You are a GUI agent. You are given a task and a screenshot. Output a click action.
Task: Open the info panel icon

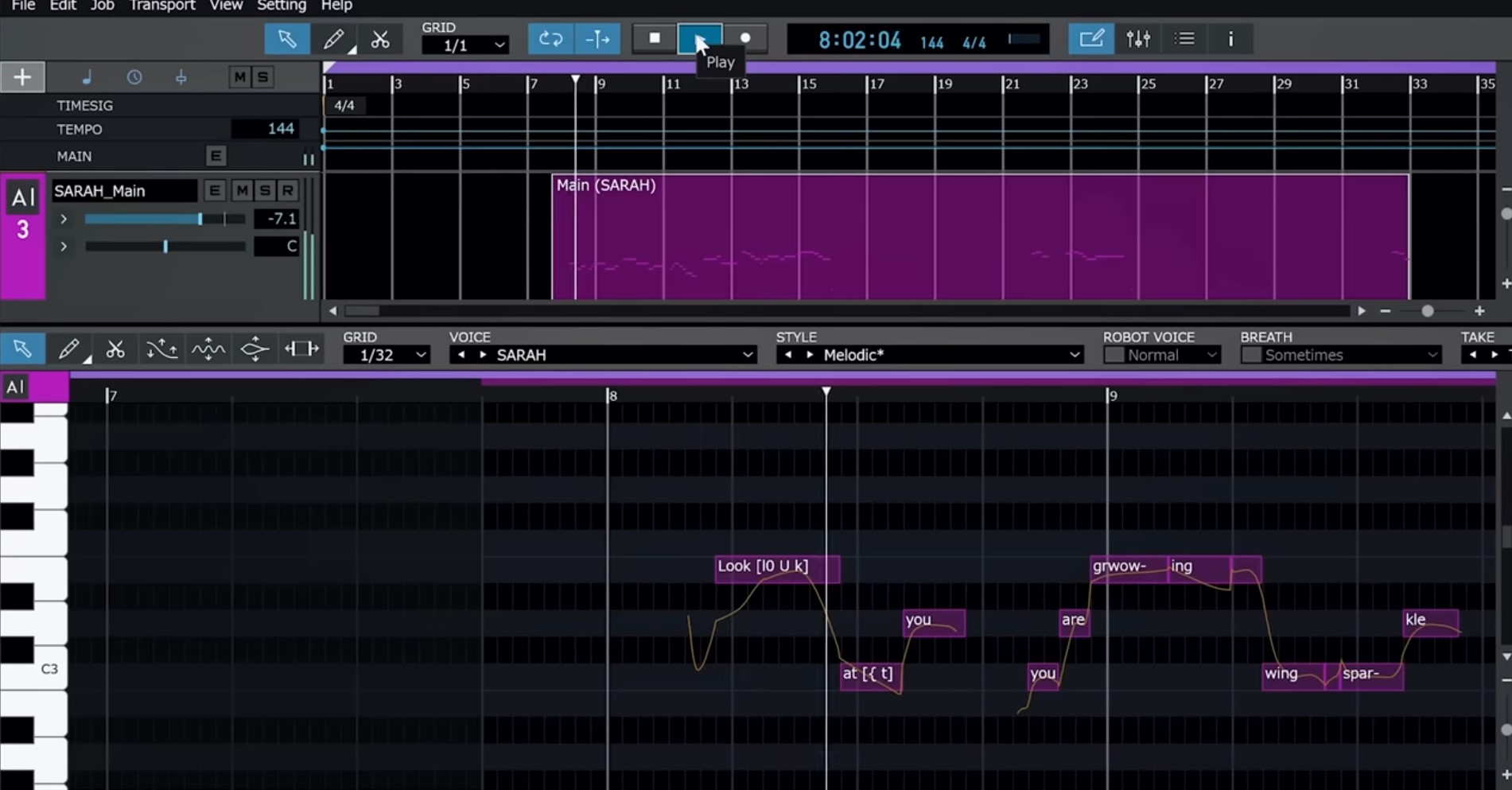tap(1230, 39)
